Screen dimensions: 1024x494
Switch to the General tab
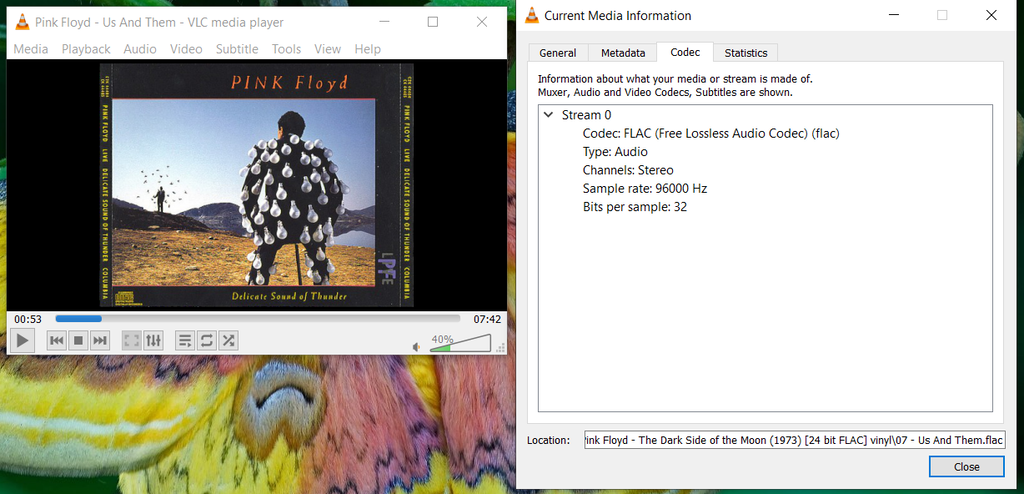point(558,53)
